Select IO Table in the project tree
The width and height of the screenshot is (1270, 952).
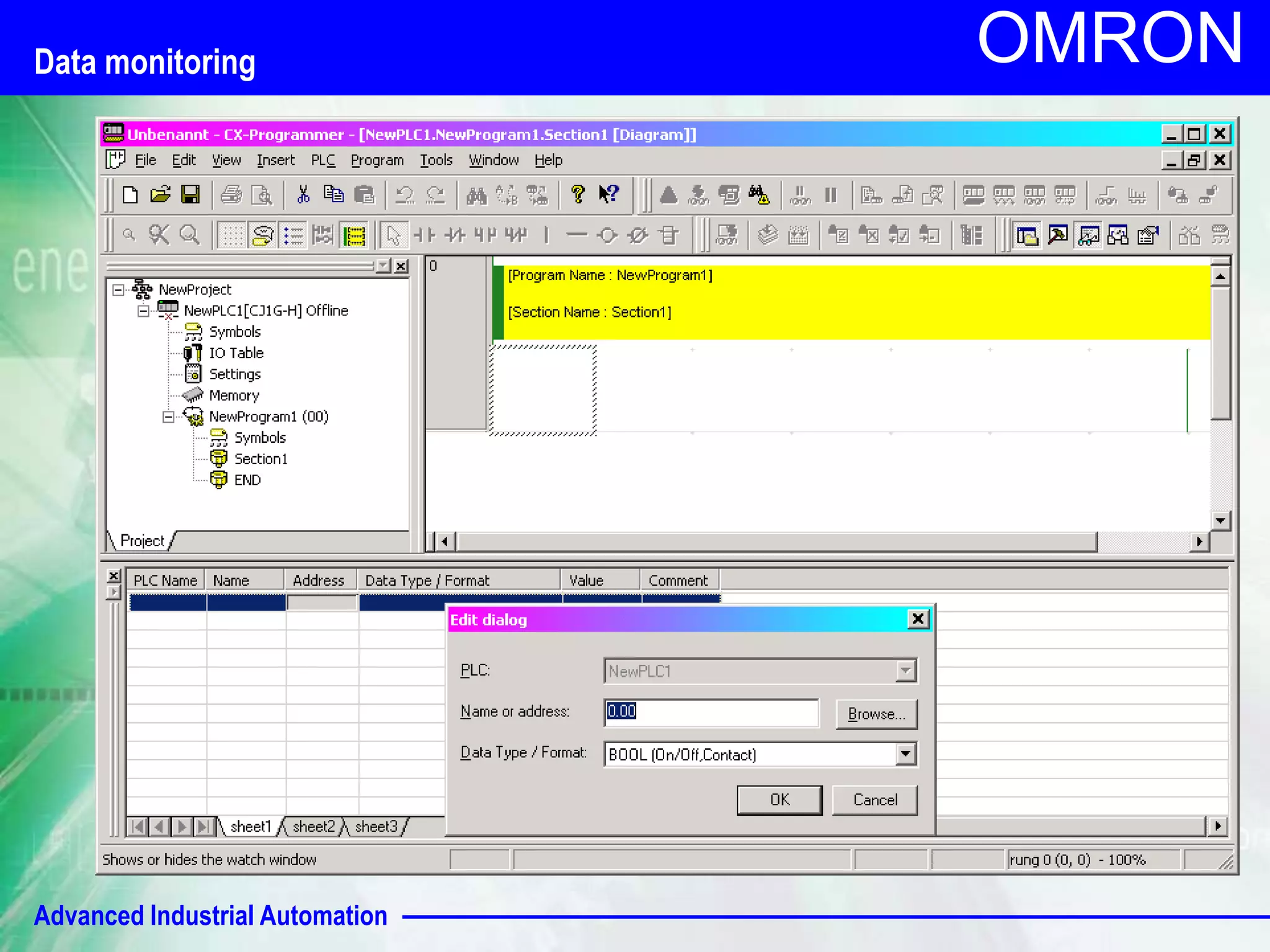236,353
